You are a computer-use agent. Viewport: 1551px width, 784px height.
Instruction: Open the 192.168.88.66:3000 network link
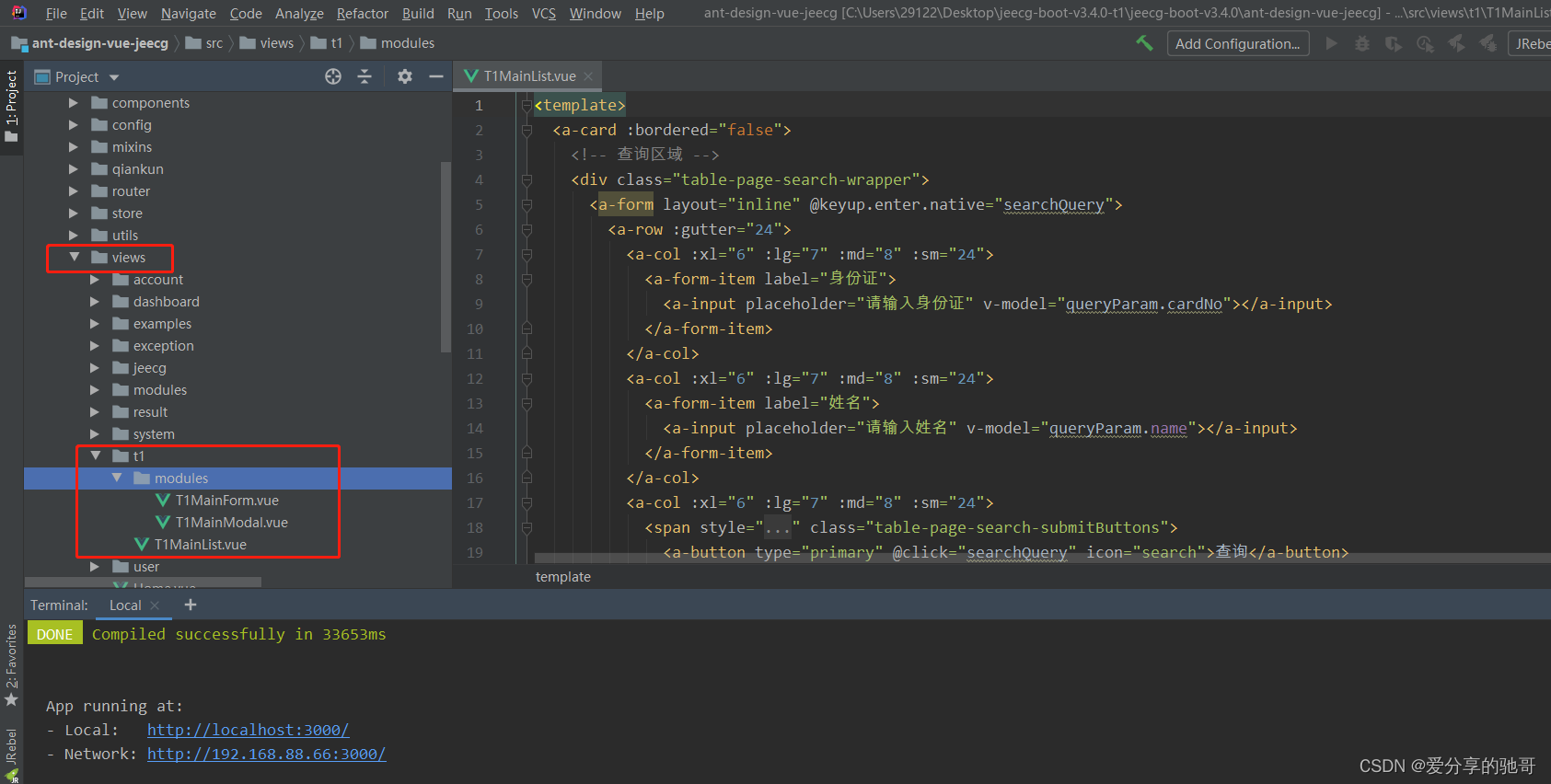[266, 754]
